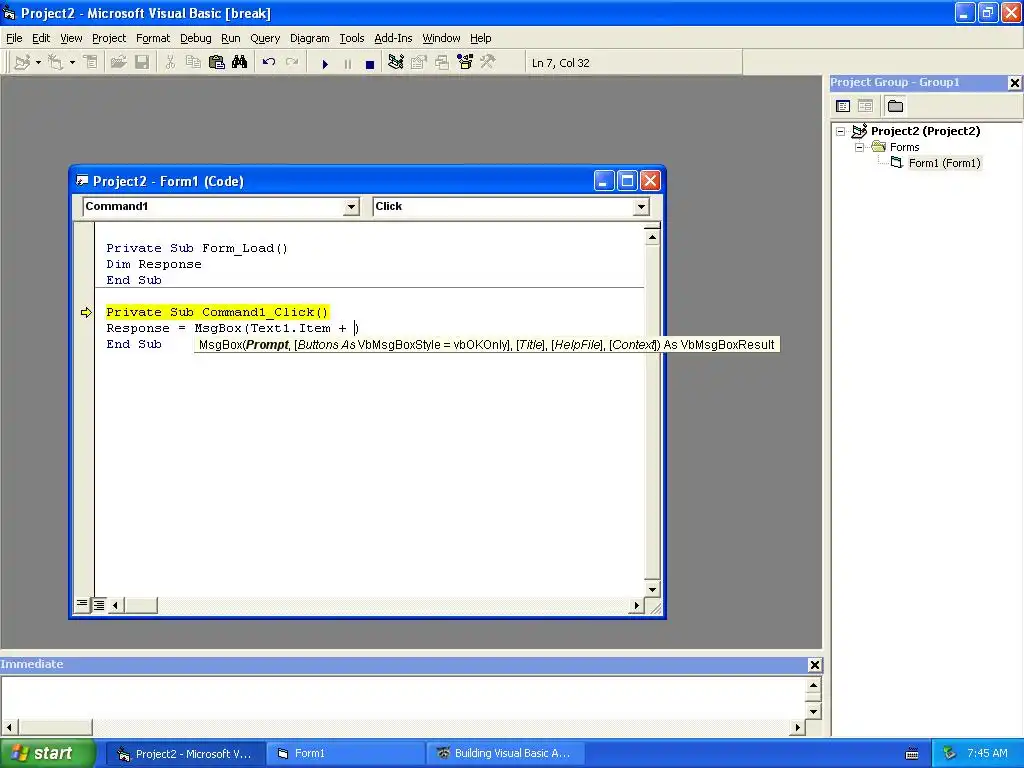Click the keyboard icon in system tray
Image resolution: width=1024 pixels, height=768 pixels.
(x=912, y=754)
